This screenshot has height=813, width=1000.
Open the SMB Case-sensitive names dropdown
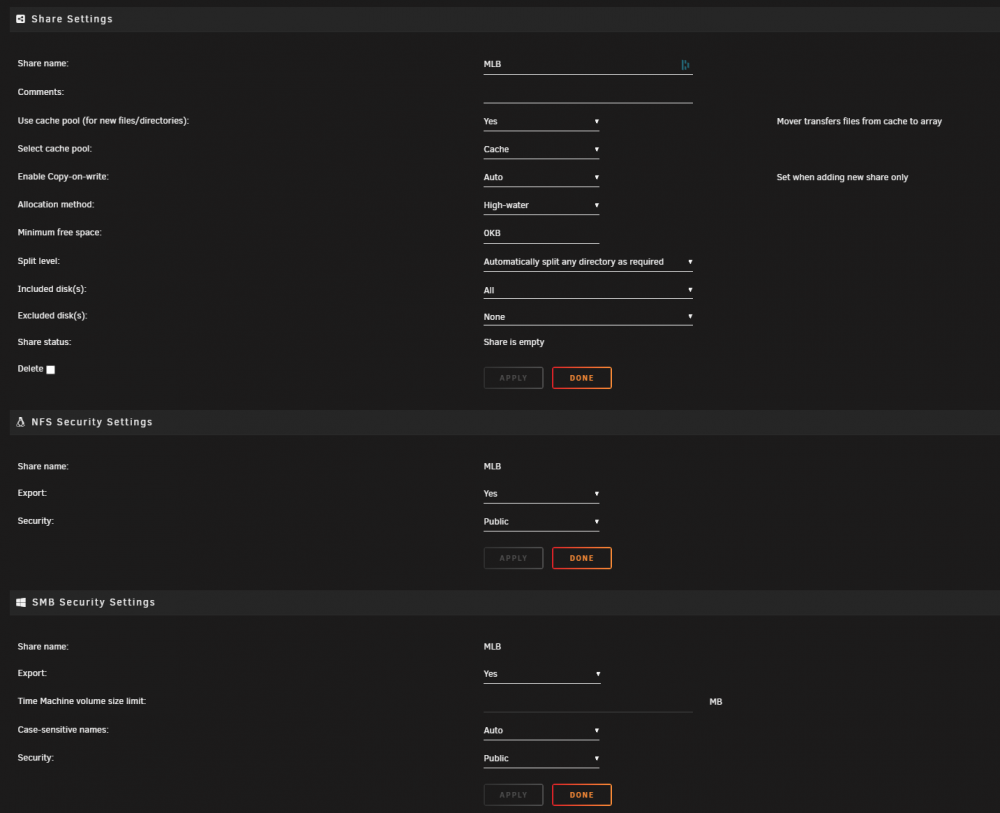point(541,731)
